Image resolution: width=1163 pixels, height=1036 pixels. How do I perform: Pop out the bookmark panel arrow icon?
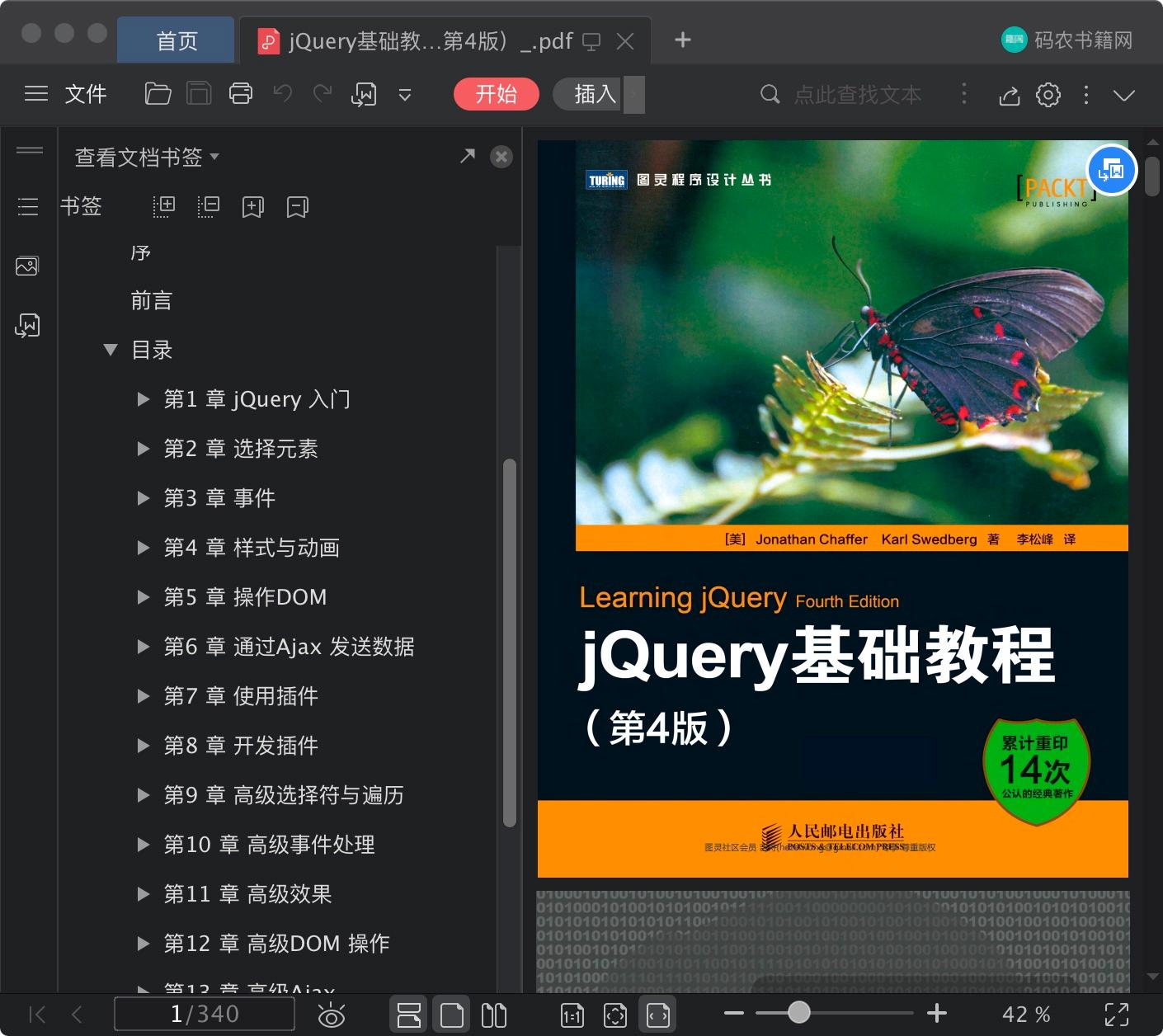pyautogui.click(x=467, y=156)
